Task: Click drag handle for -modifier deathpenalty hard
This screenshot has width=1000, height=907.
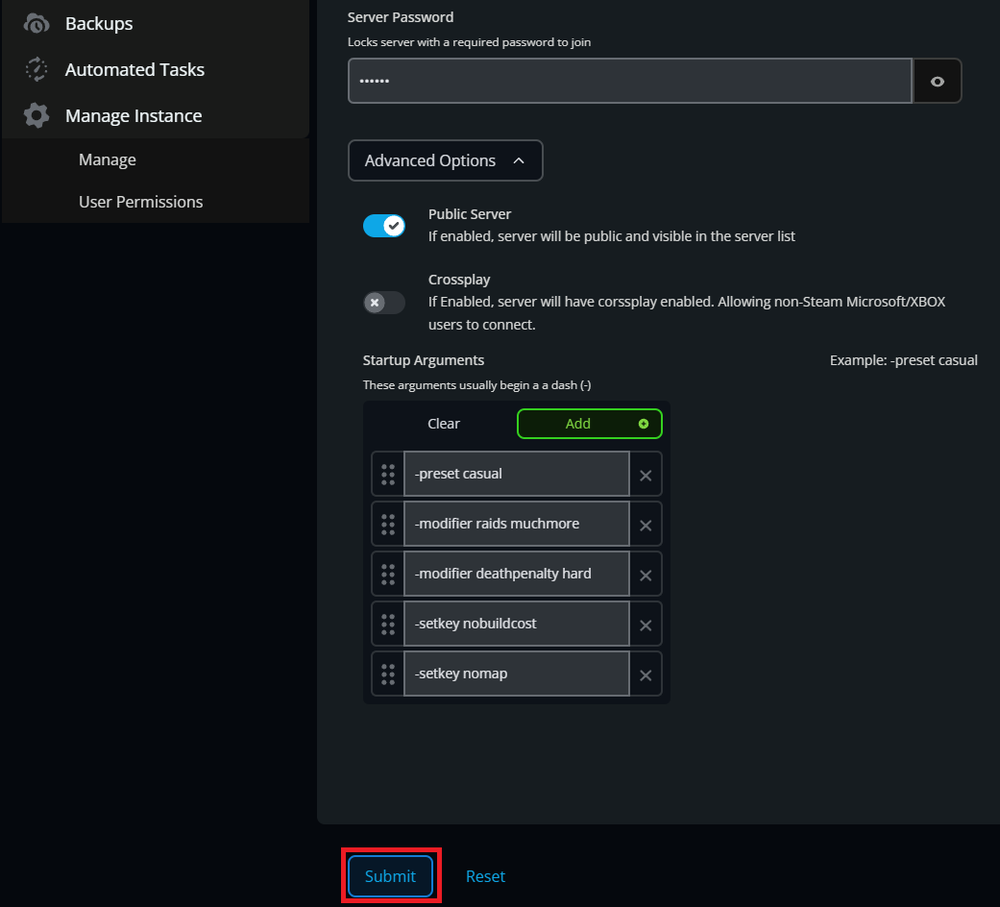Action: pos(388,574)
